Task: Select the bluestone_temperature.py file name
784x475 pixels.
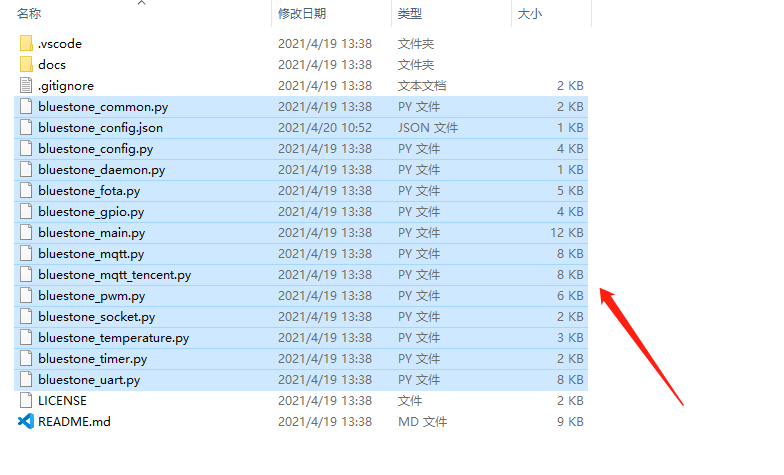Action: (114, 338)
